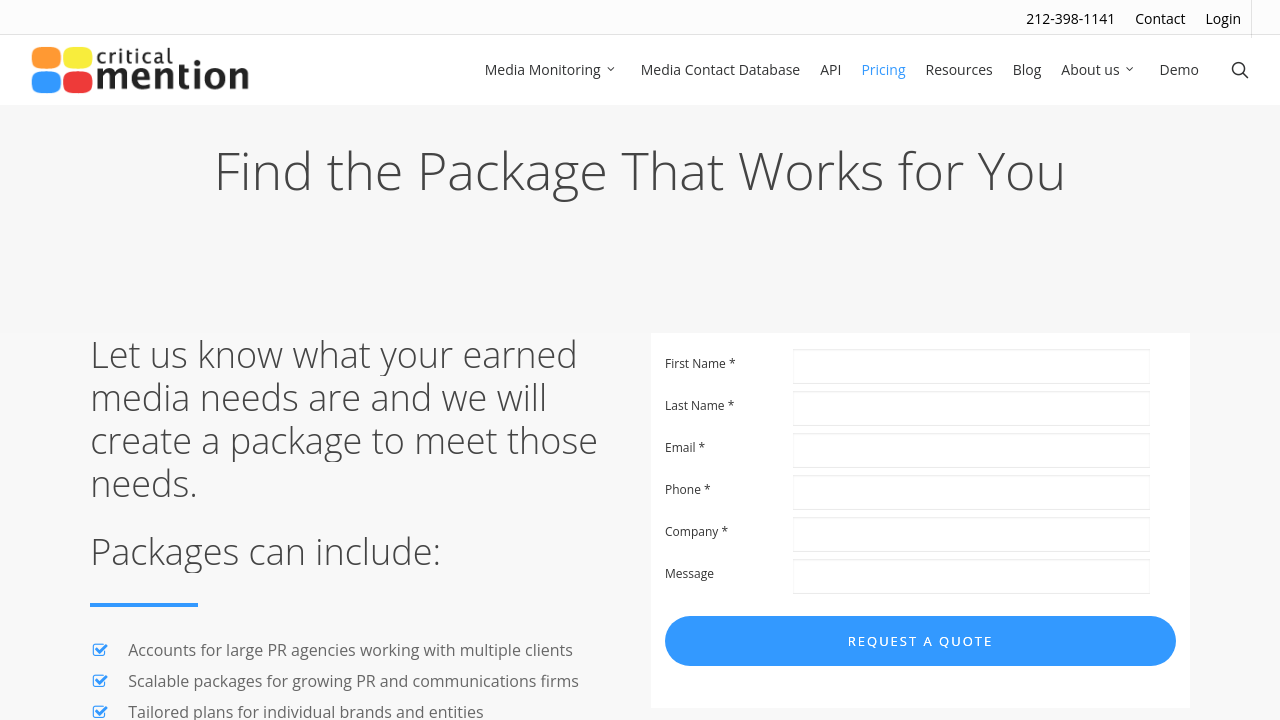
Task: Click checkmark icon beside scalable packages
Action: click(x=100, y=681)
